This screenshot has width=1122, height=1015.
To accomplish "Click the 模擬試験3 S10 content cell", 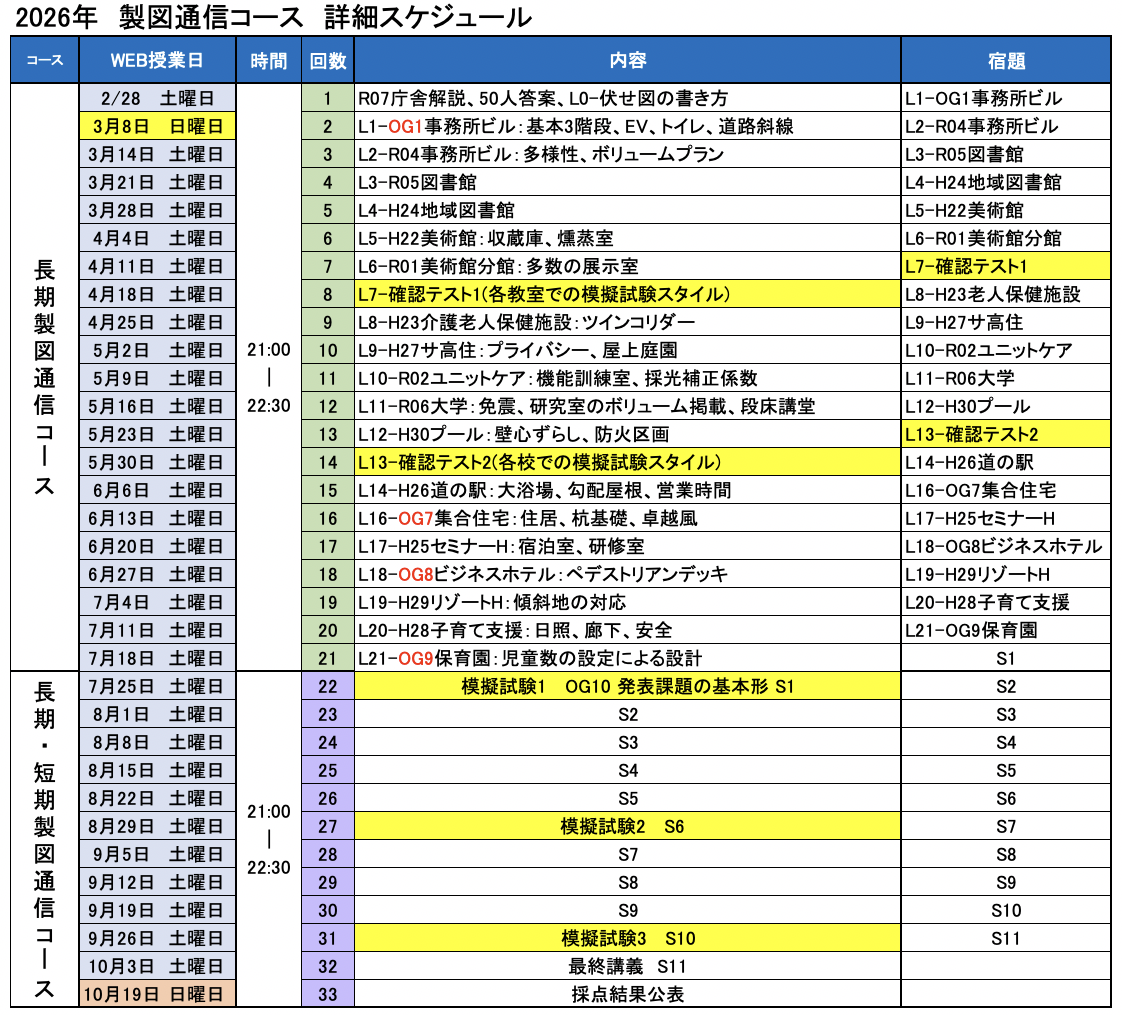I will point(627,938).
